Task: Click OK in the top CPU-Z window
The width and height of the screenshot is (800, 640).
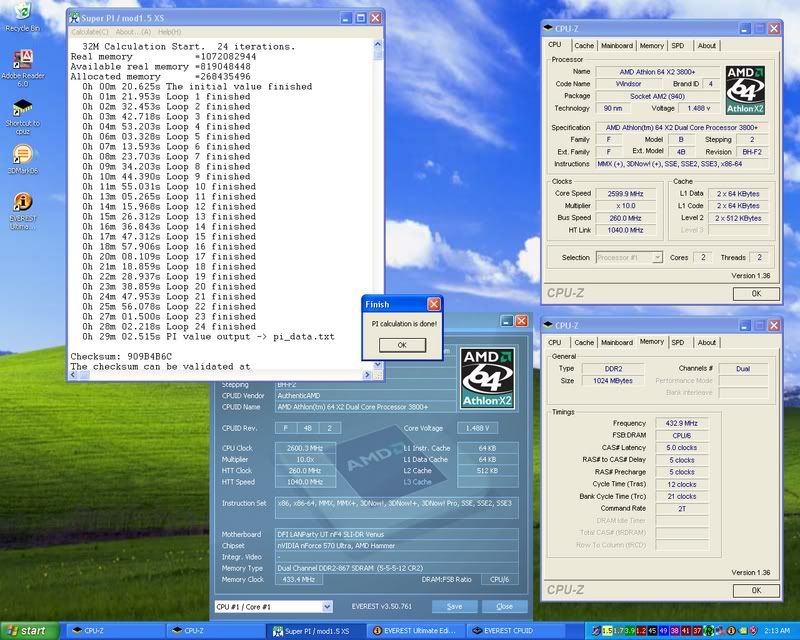Action: click(756, 293)
